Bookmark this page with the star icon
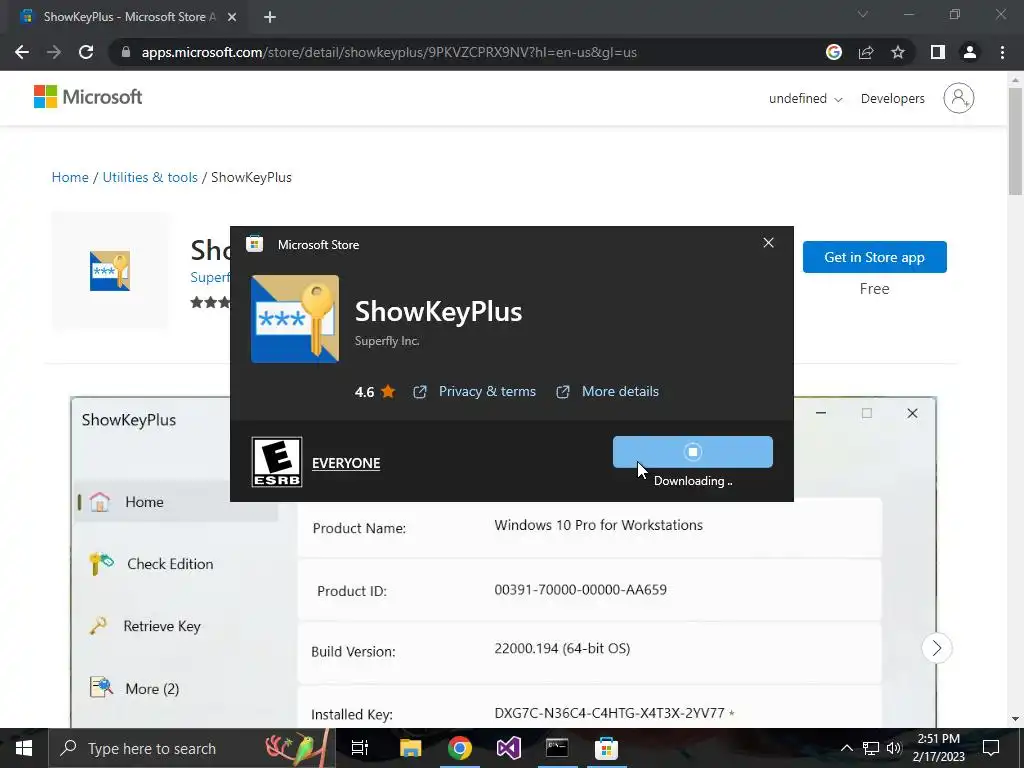The height and width of the screenshot is (768, 1024). [x=898, y=52]
